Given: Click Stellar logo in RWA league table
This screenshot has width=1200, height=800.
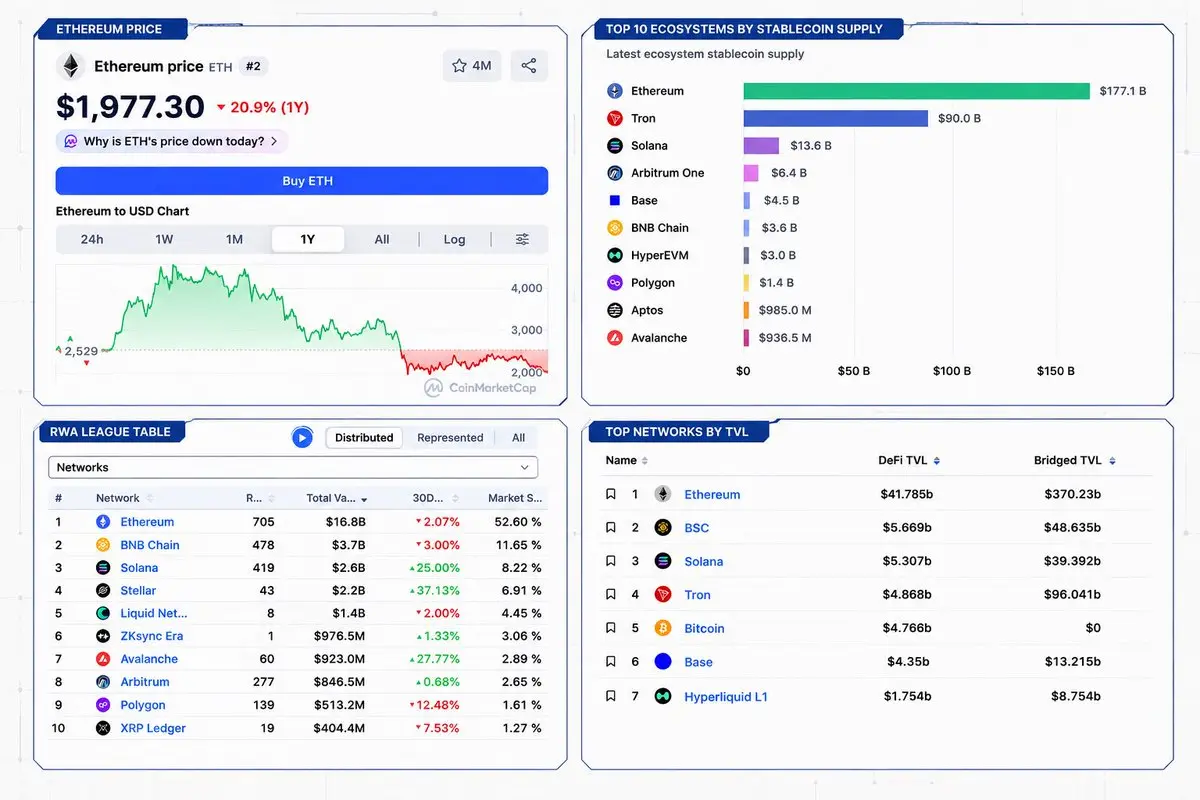Looking at the screenshot, I should (x=103, y=591).
